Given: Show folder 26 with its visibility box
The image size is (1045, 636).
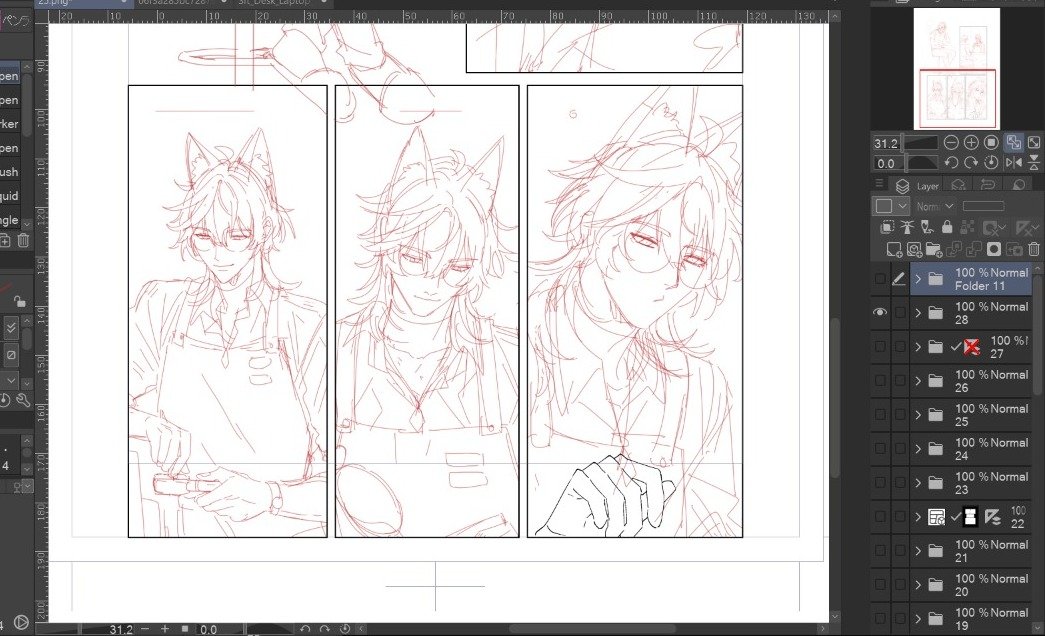Looking at the screenshot, I should [x=880, y=381].
